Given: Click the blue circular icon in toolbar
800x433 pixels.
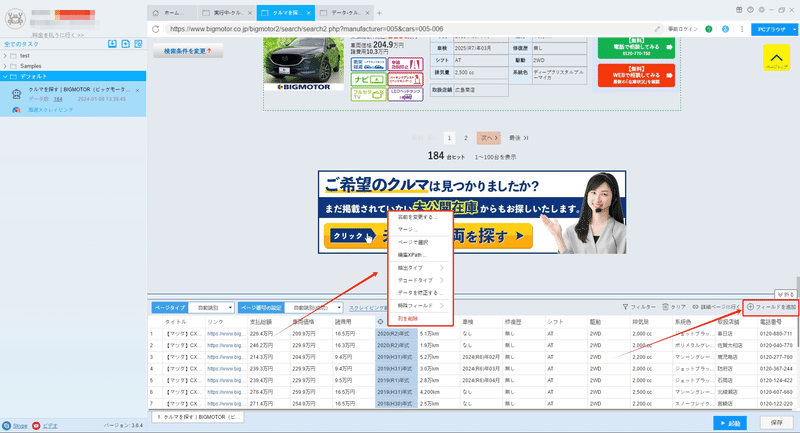Looking at the screenshot, I should click(725, 29).
